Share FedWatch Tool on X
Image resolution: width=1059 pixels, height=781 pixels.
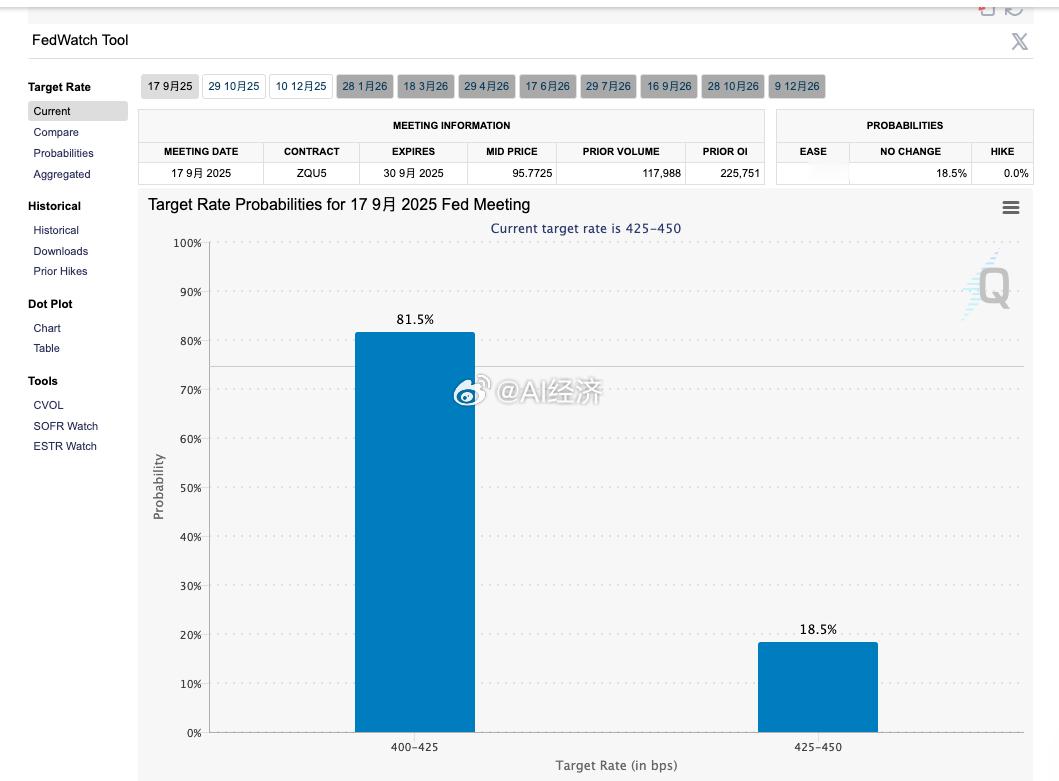(1019, 41)
